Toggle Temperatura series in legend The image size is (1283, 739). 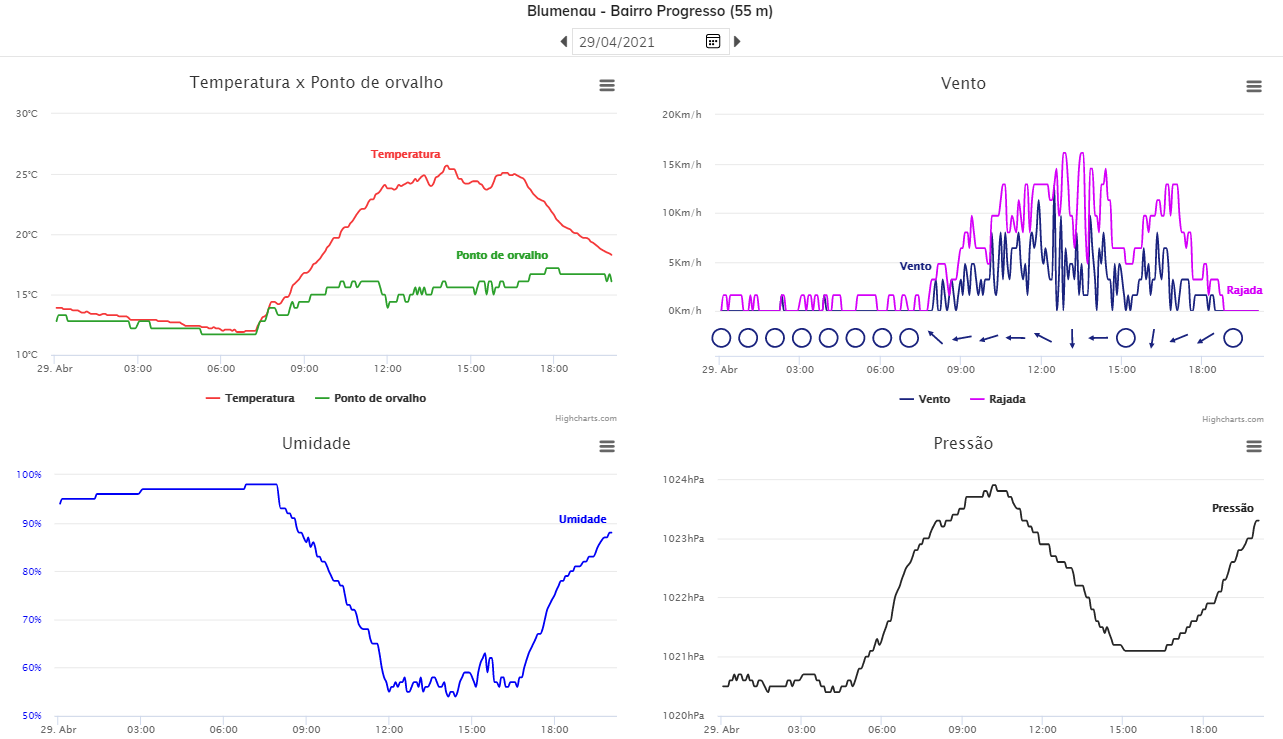tap(251, 398)
